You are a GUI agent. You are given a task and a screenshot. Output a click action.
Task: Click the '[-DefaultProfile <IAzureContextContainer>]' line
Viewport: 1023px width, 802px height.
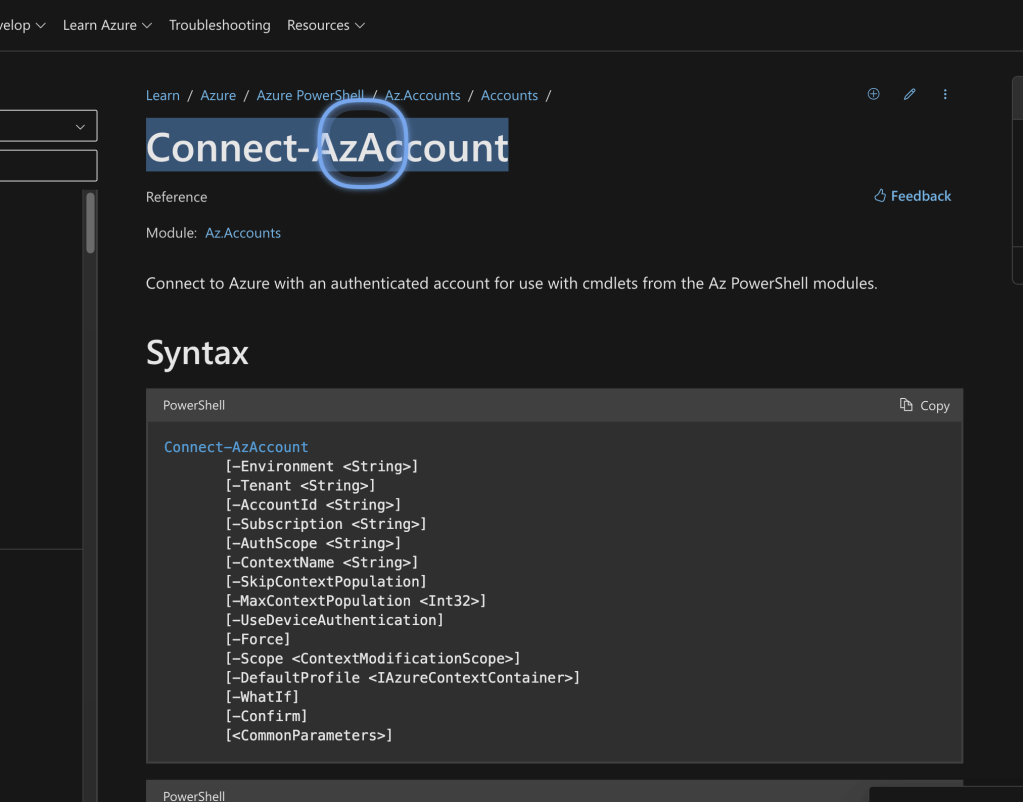pyautogui.click(x=403, y=678)
